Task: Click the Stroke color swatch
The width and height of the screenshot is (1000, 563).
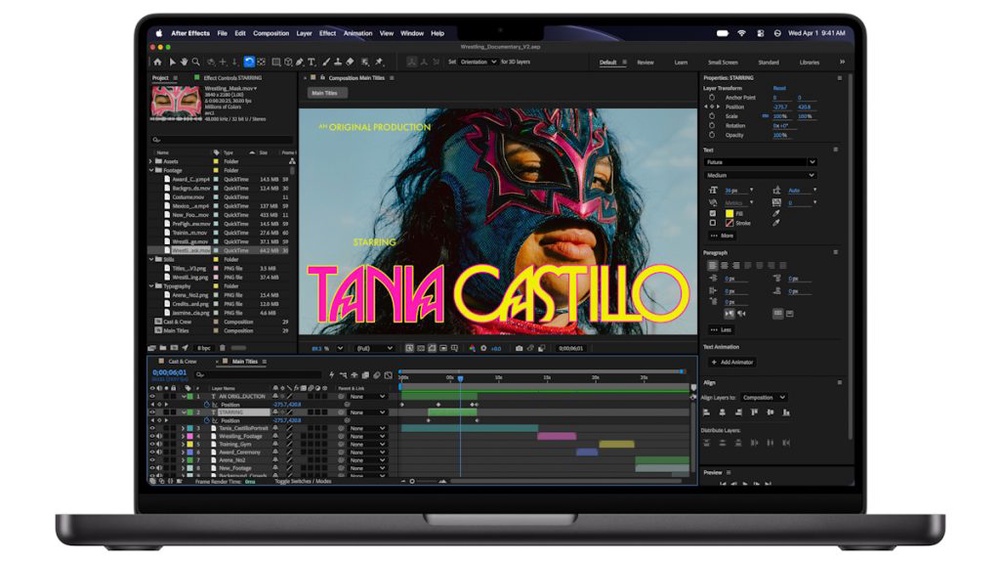Action: pyautogui.click(x=729, y=223)
